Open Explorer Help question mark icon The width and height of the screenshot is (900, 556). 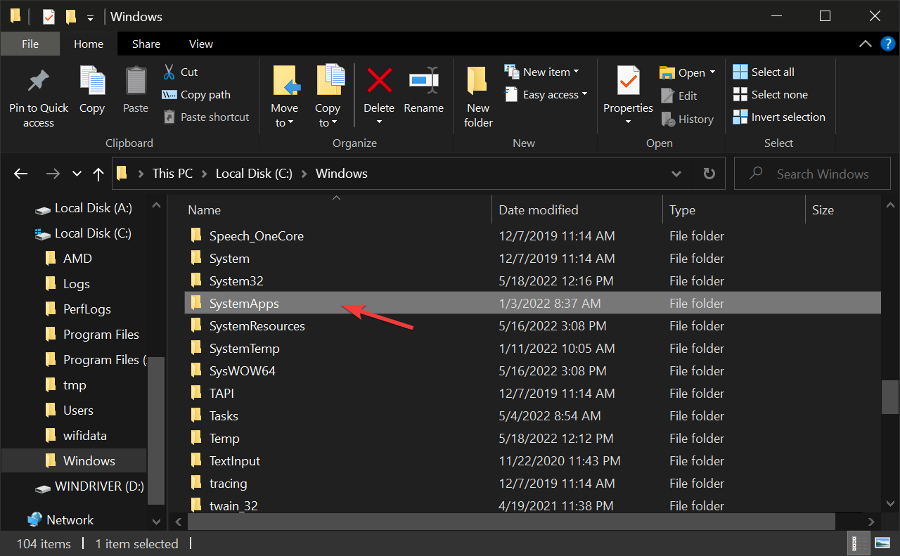tap(887, 44)
